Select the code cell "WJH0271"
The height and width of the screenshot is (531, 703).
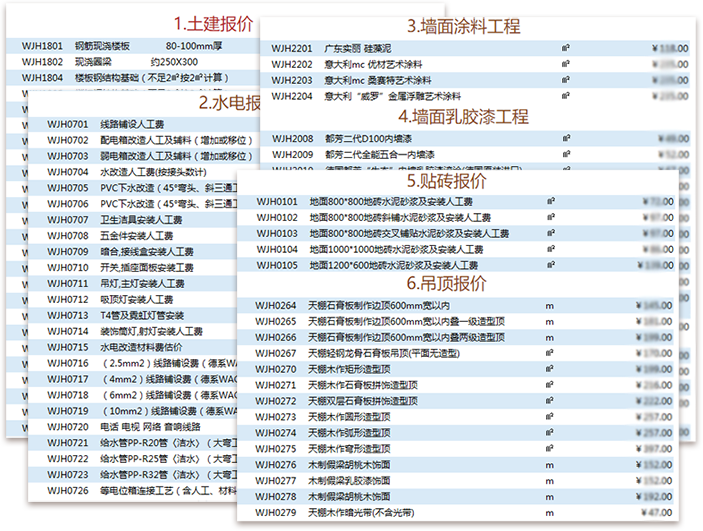tap(276, 385)
